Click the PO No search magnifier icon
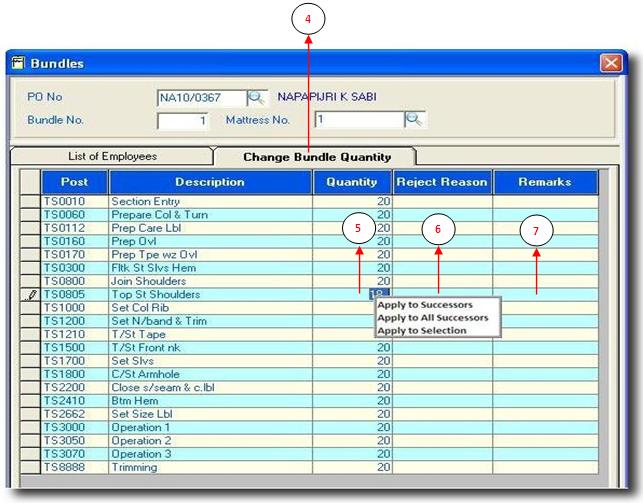This screenshot has height=503, width=643. tap(257, 98)
